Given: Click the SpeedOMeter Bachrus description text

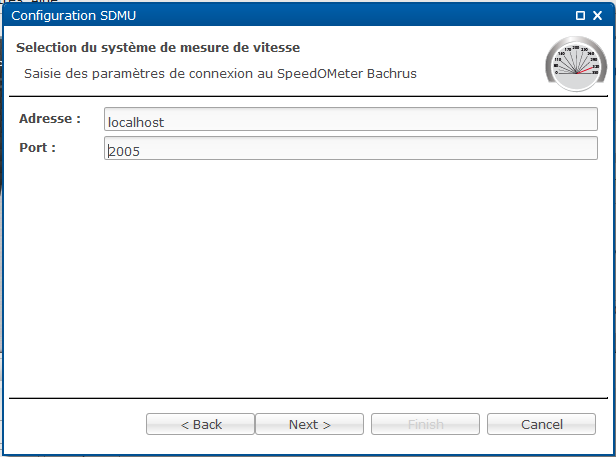Looking at the screenshot, I should click(x=220, y=74).
